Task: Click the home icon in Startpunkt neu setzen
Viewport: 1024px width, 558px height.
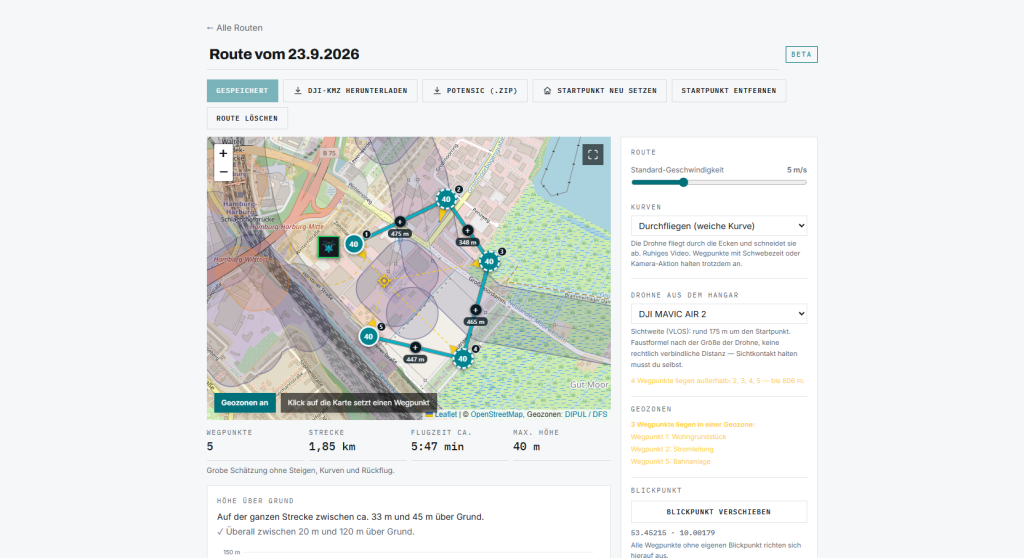Action: (x=547, y=91)
